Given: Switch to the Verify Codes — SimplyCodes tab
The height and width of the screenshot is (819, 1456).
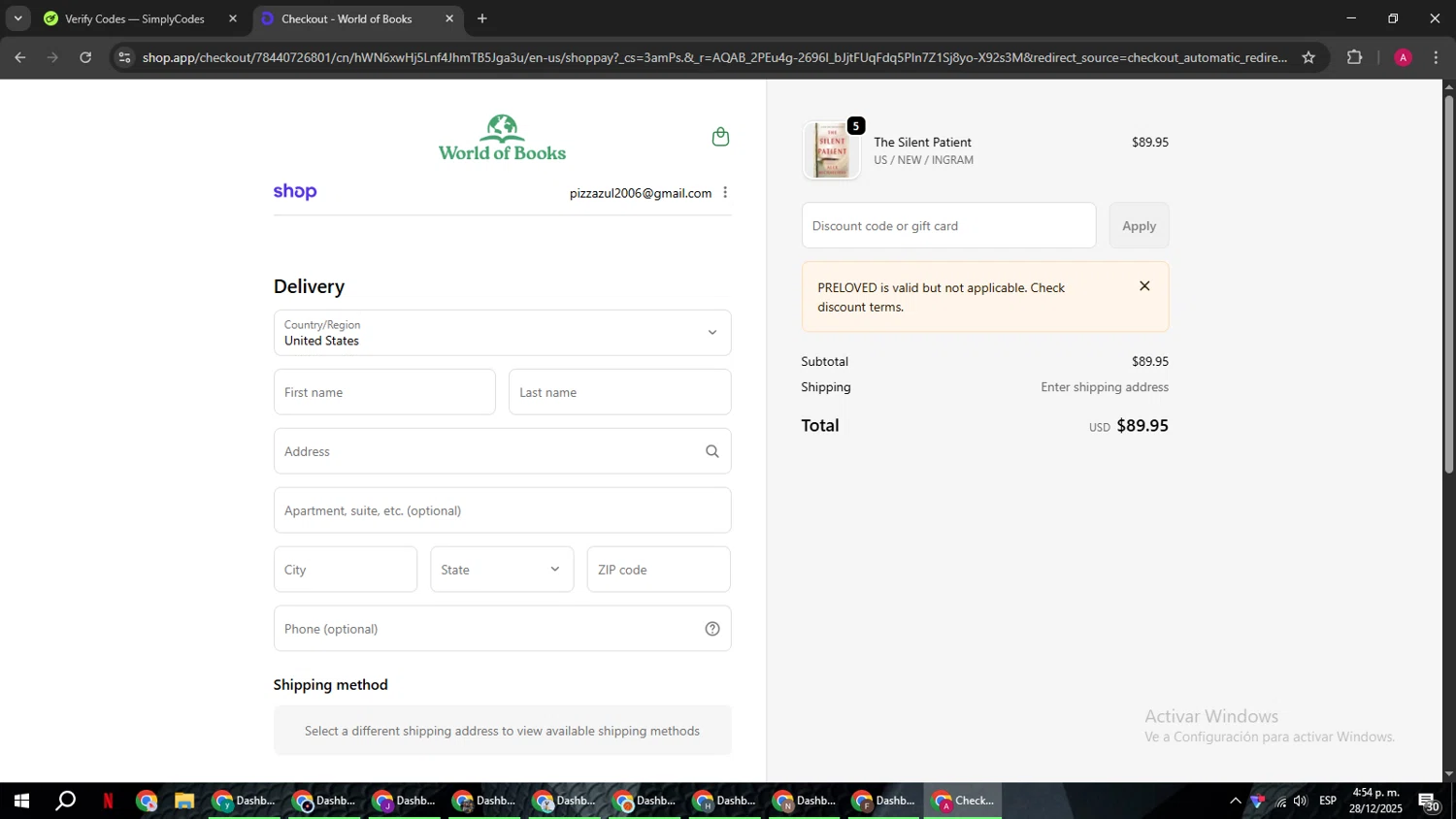Looking at the screenshot, I should pyautogui.click(x=135, y=18).
